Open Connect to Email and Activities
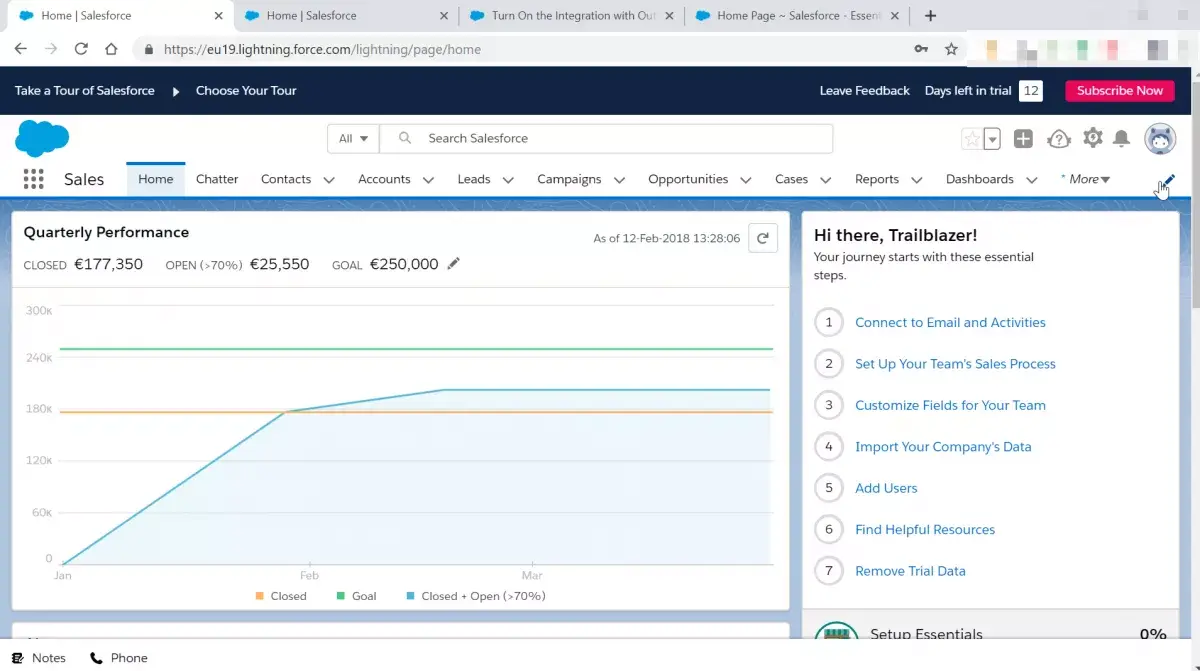The height and width of the screenshot is (671, 1200). [950, 322]
